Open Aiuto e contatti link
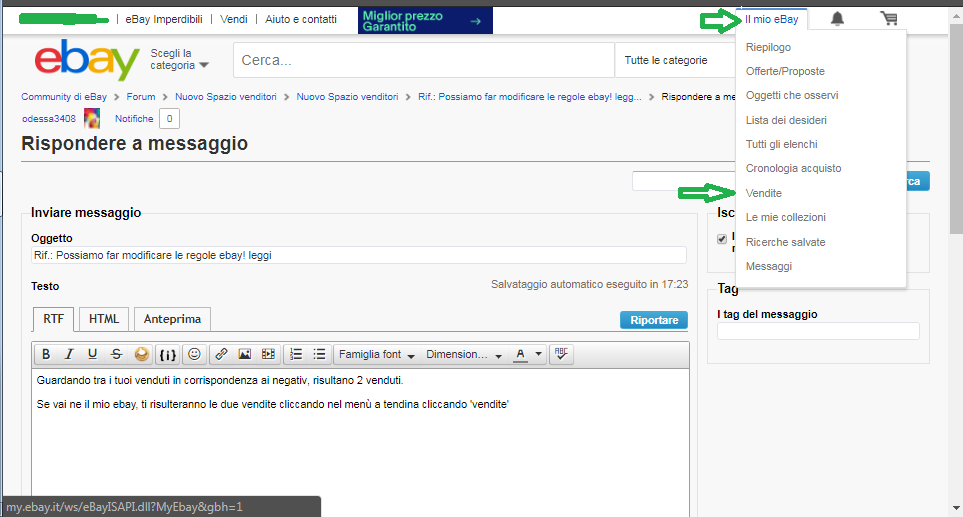This screenshot has height=517, width=963. click(301, 19)
